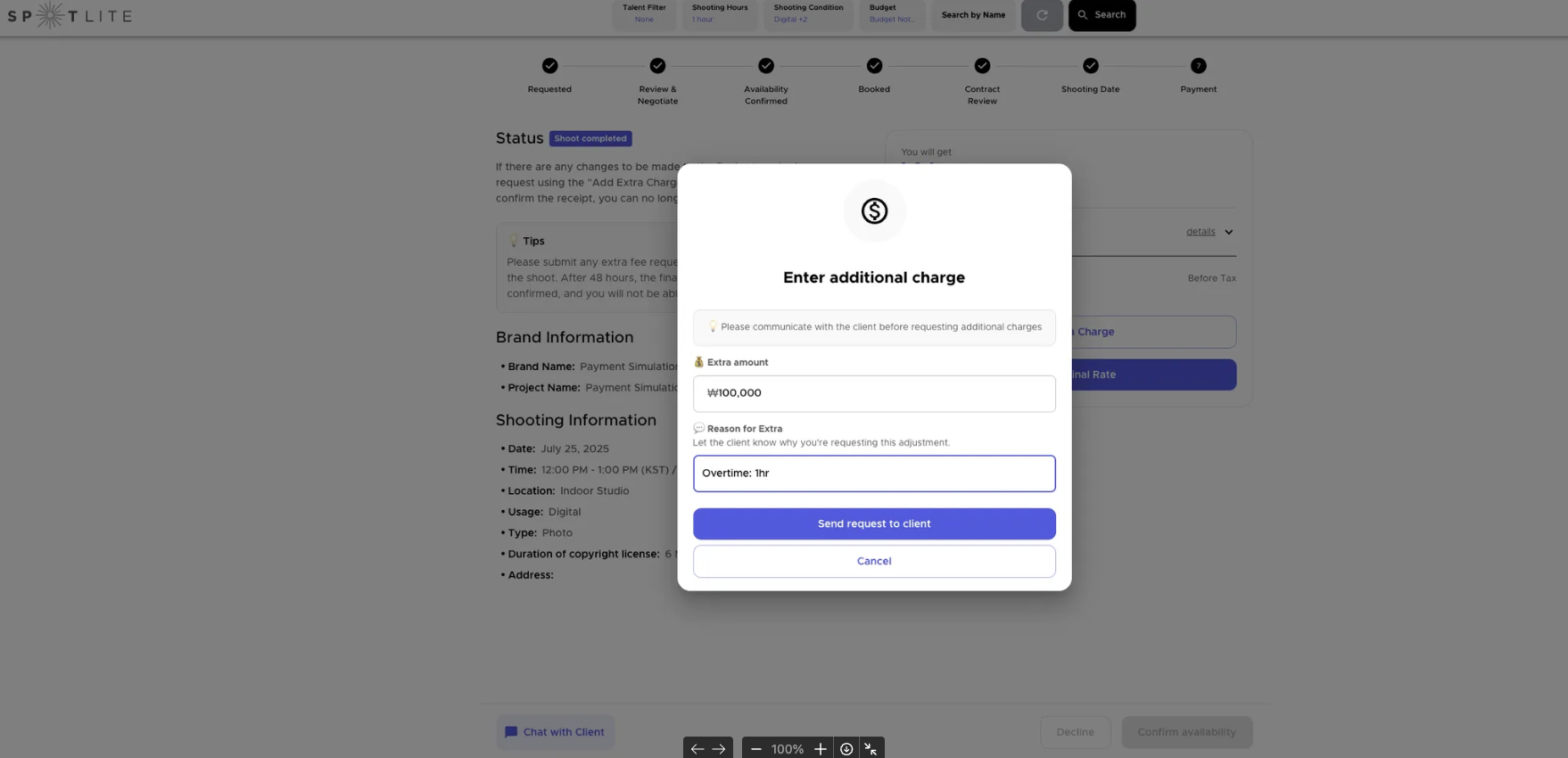Go to previous page with left arrow
Screen dimensions: 1568x758
click(x=697, y=749)
